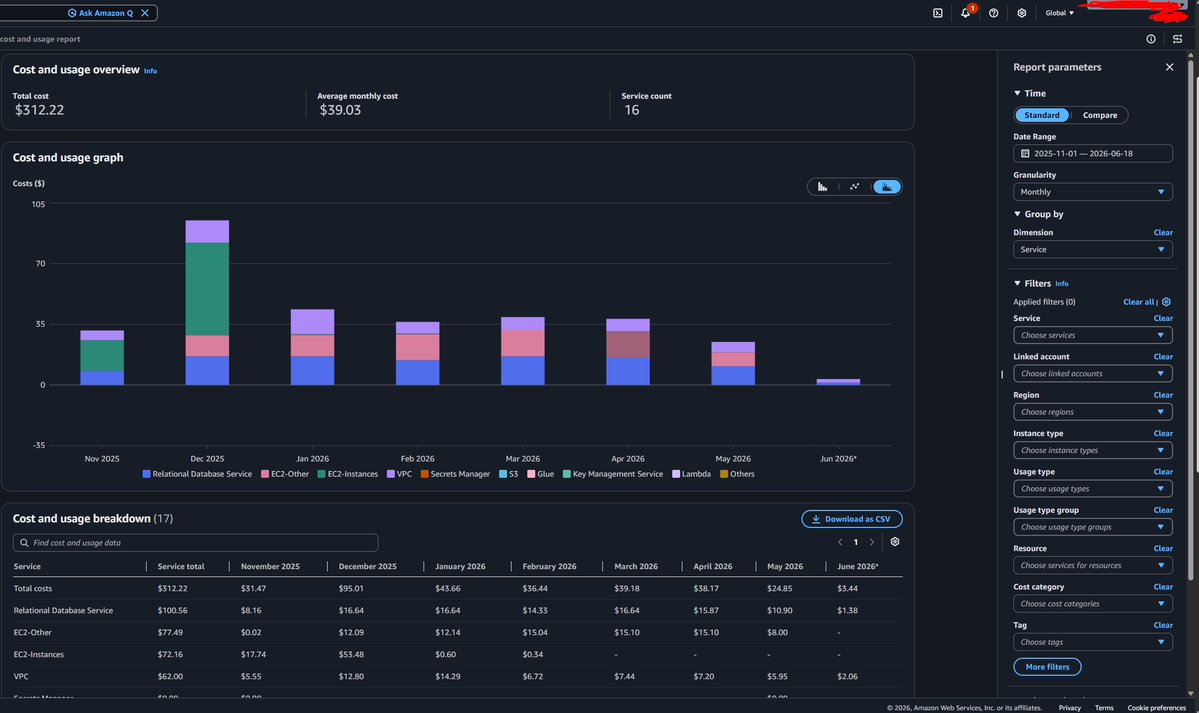Open the Terms footer link
The image size is (1199, 713).
coord(1103,708)
